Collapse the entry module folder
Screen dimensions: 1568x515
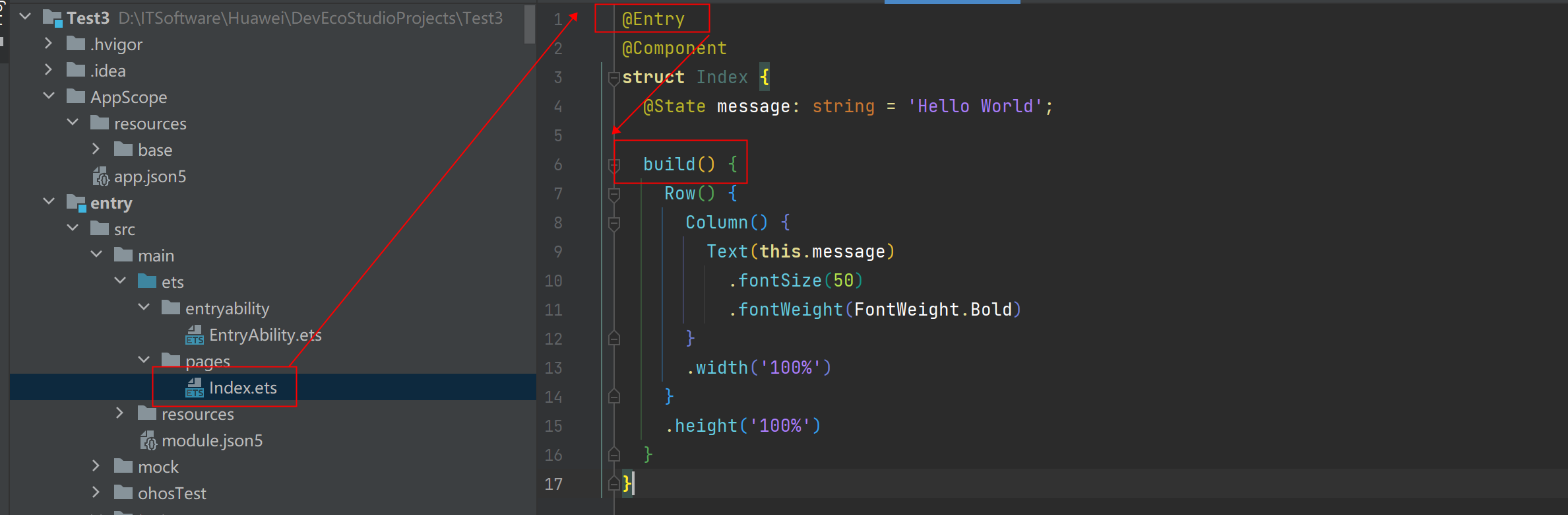pyautogui.click(x=49, y=201)
